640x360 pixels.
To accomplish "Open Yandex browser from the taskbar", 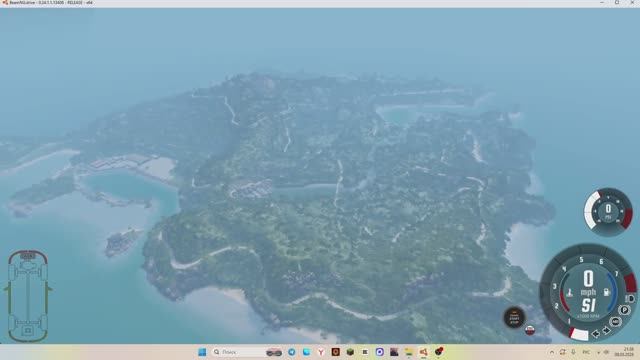I will coord(321,352).
